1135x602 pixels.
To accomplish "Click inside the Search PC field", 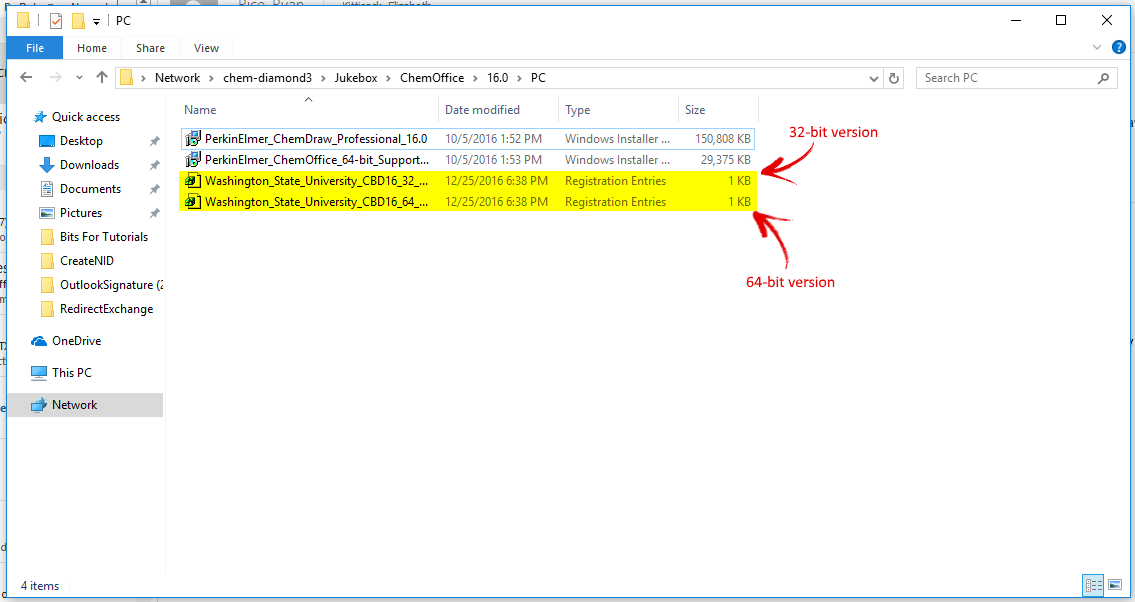I will point(1005,78).
